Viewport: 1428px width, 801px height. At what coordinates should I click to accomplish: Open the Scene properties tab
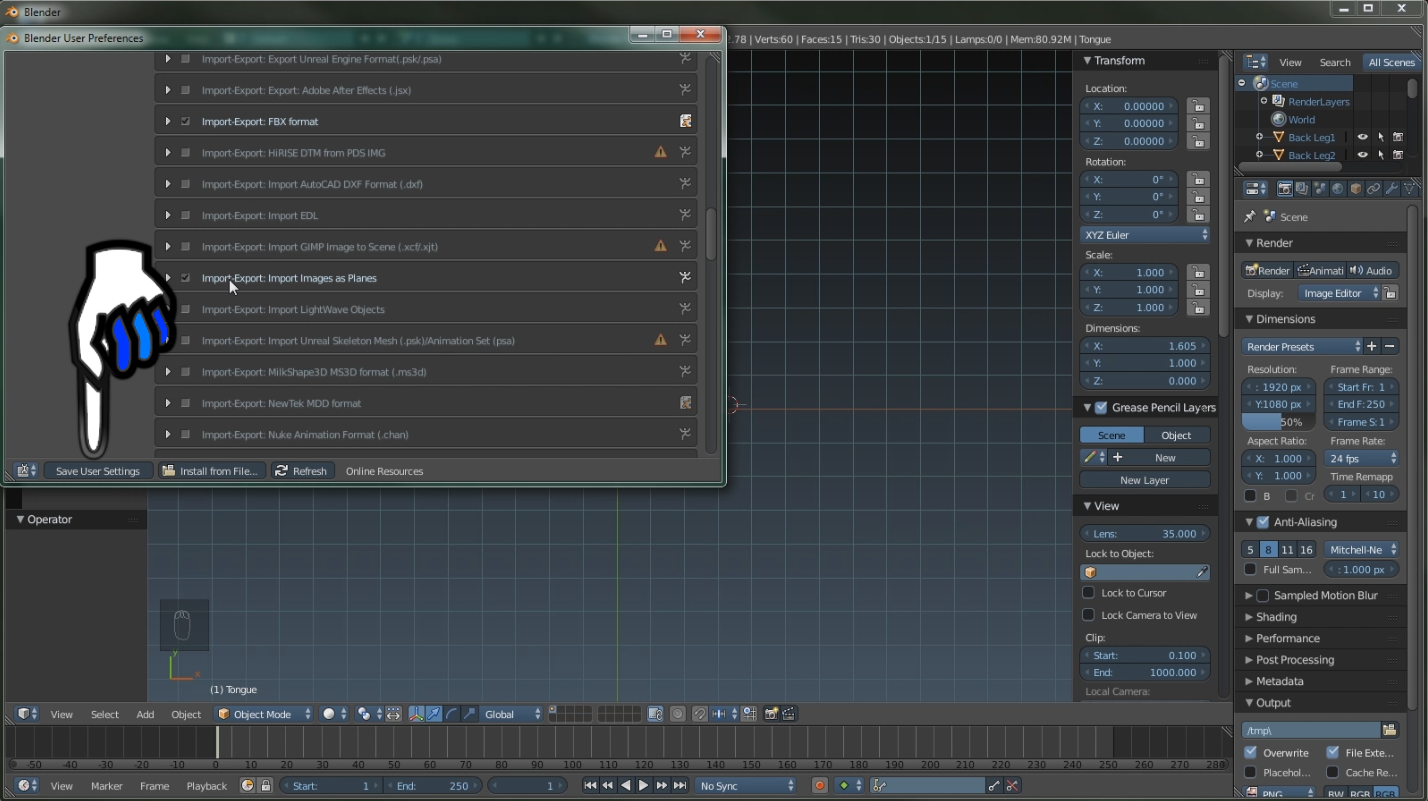click(1320, 189)
